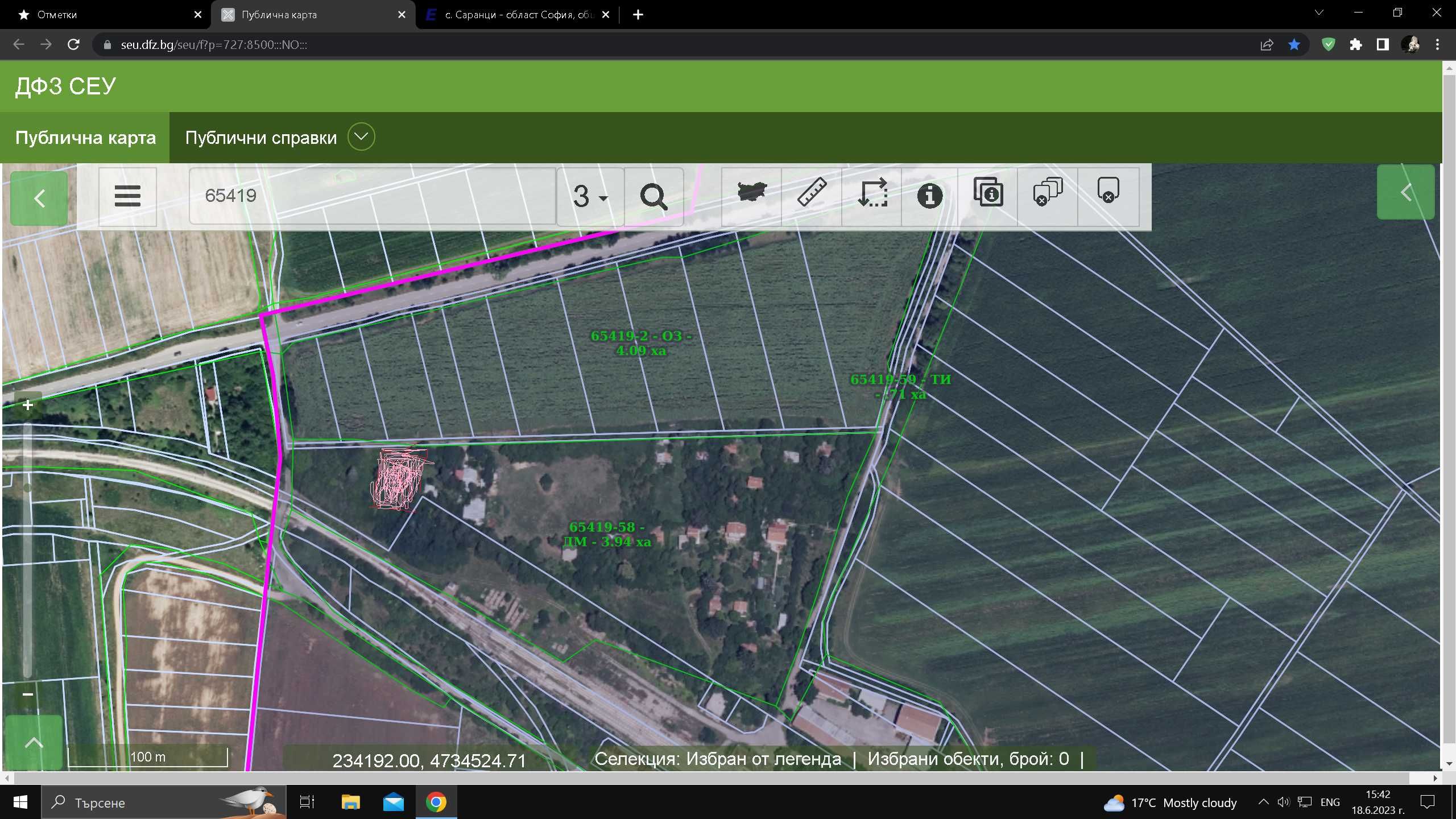Select the ruler measurement tool

pyautogui.click(x=812, y=193)
